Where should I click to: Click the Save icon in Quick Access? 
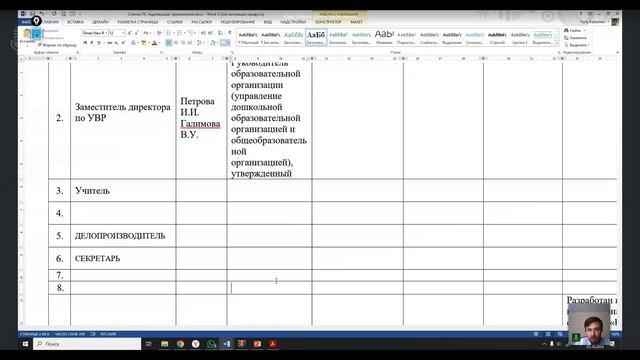[x=33, y=14]
